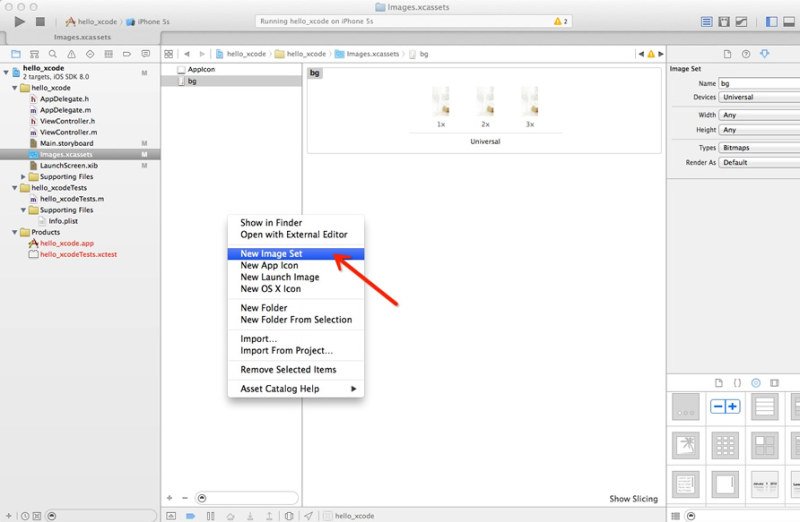The height and width of the screenshot is (522, 800).
Task: Click the 3x image well
Action: click(530, 101)
